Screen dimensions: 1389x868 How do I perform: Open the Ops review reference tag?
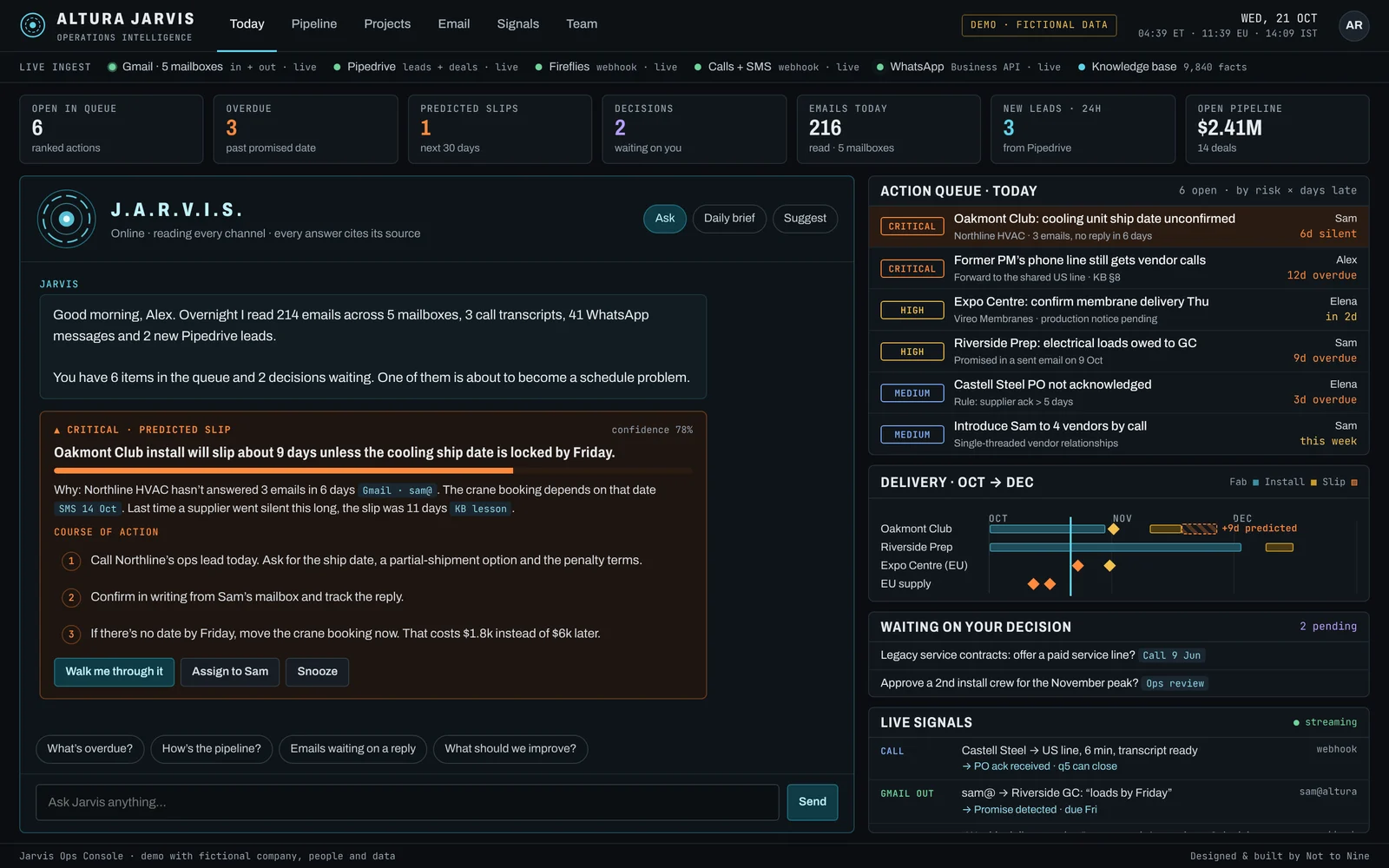pyautogui.click(x=1175, y=684)
